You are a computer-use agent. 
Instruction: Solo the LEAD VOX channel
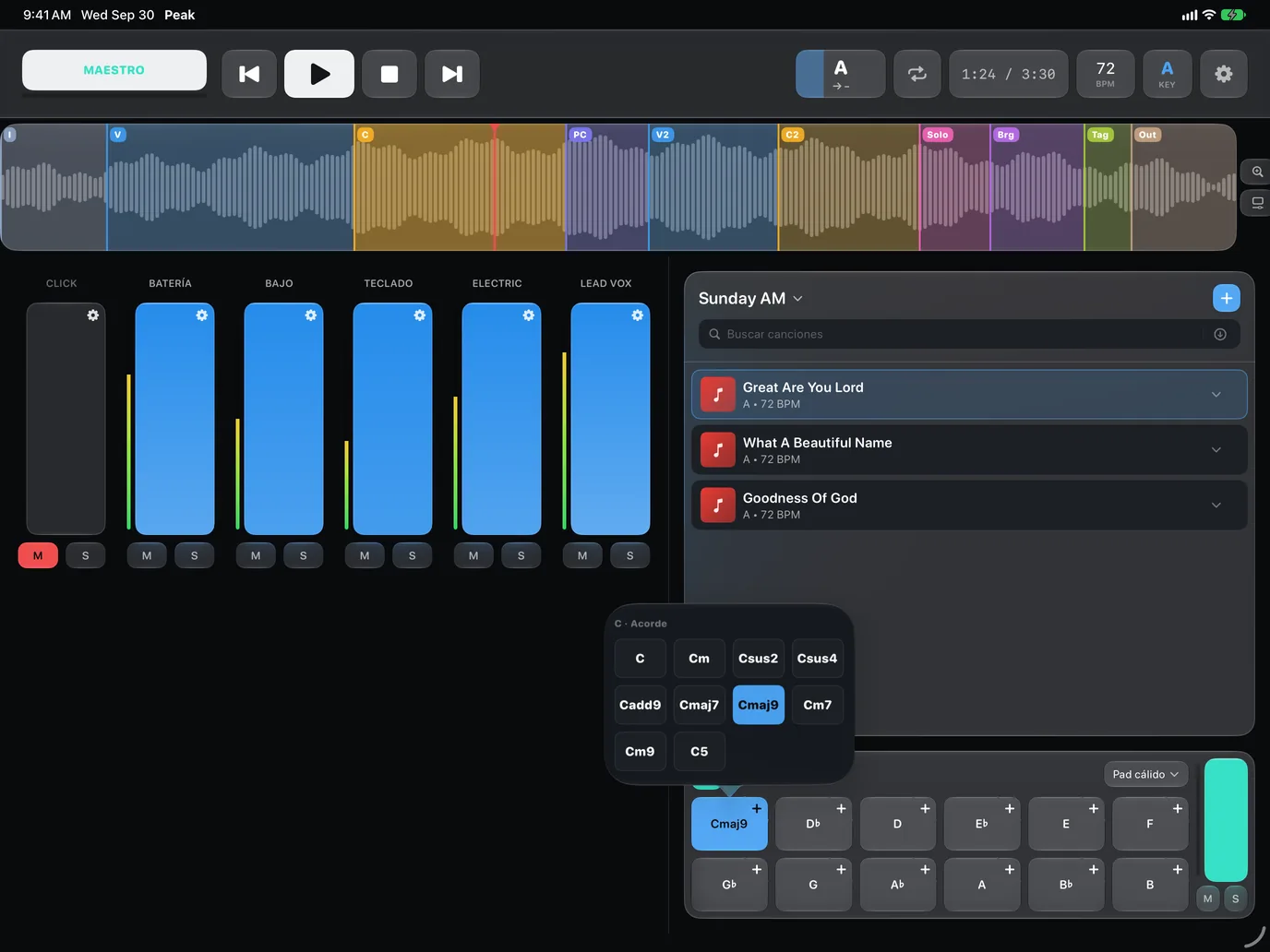pos(630,555)
